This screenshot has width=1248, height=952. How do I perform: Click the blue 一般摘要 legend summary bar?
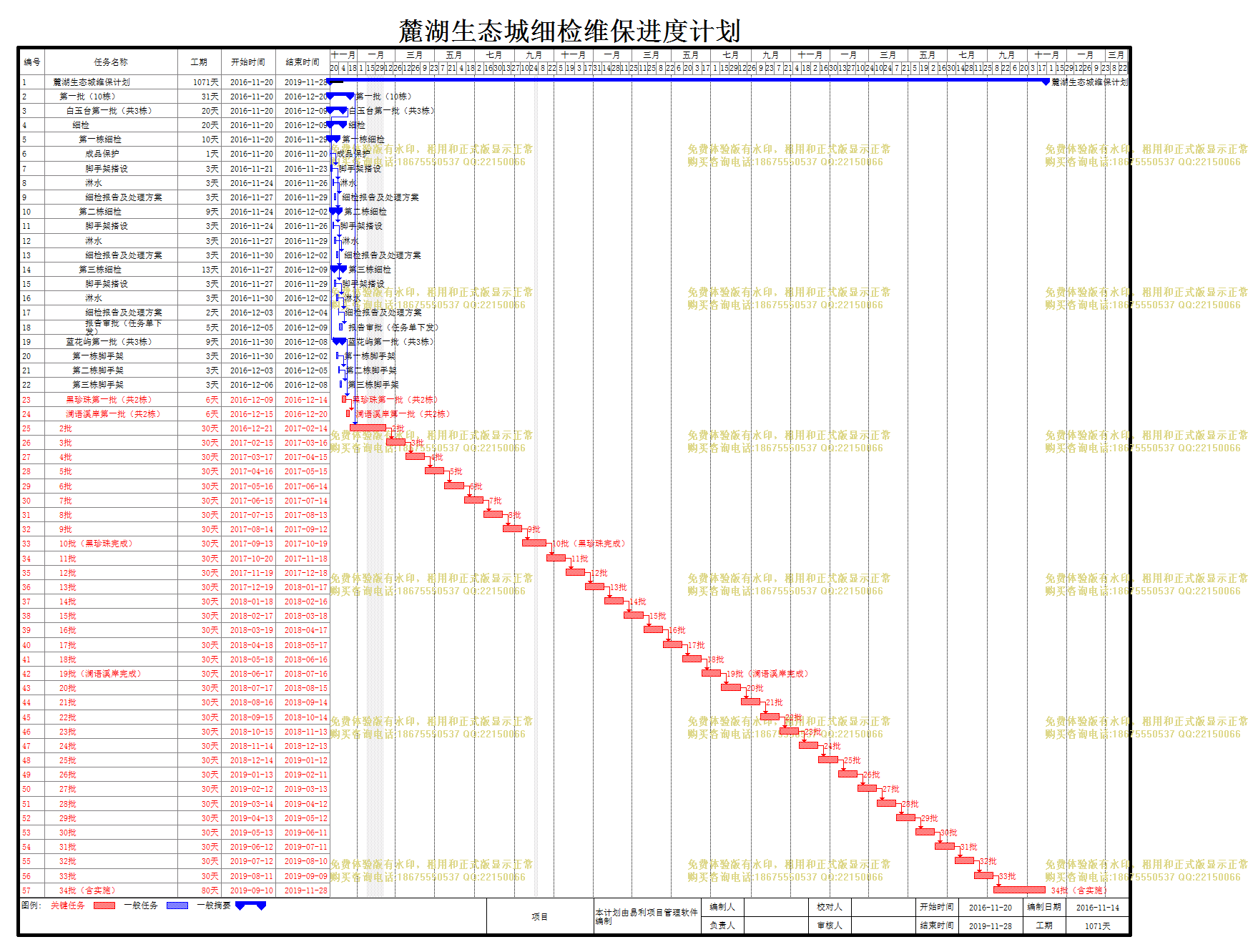click(250, 906)
